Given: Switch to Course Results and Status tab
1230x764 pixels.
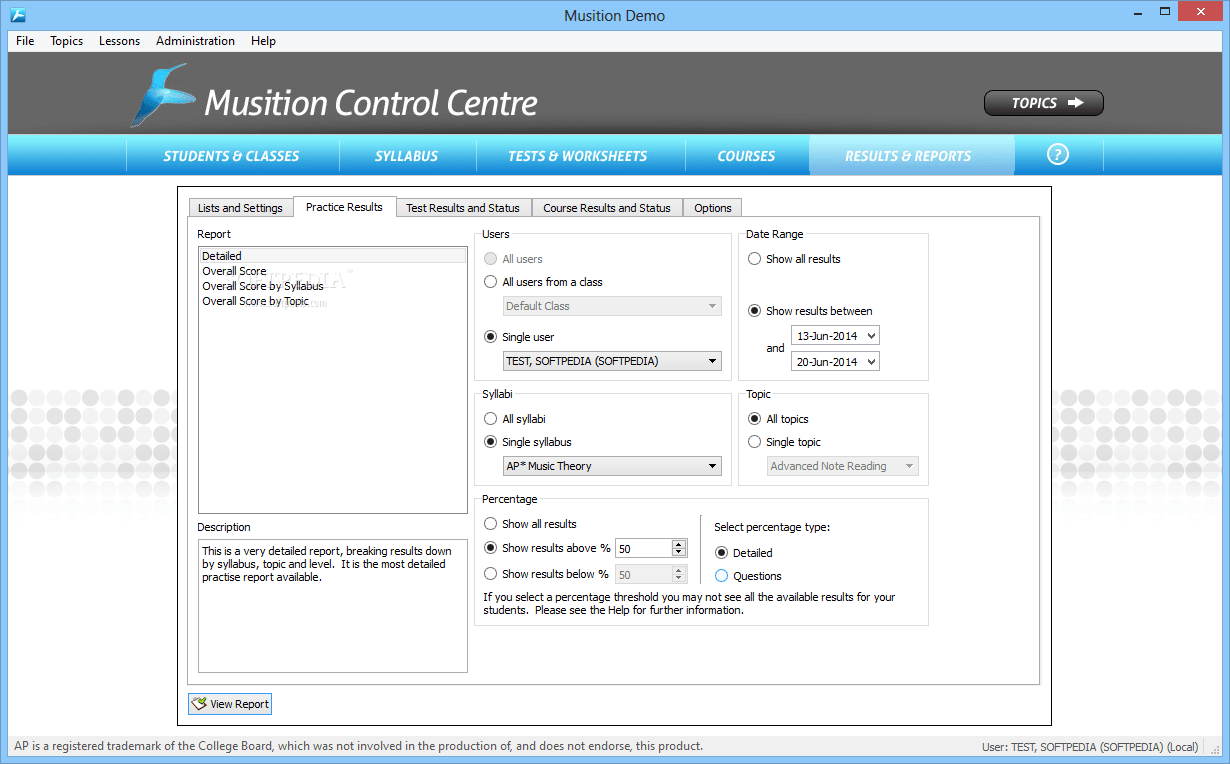Looking at the screenshot, I should 607,208.
